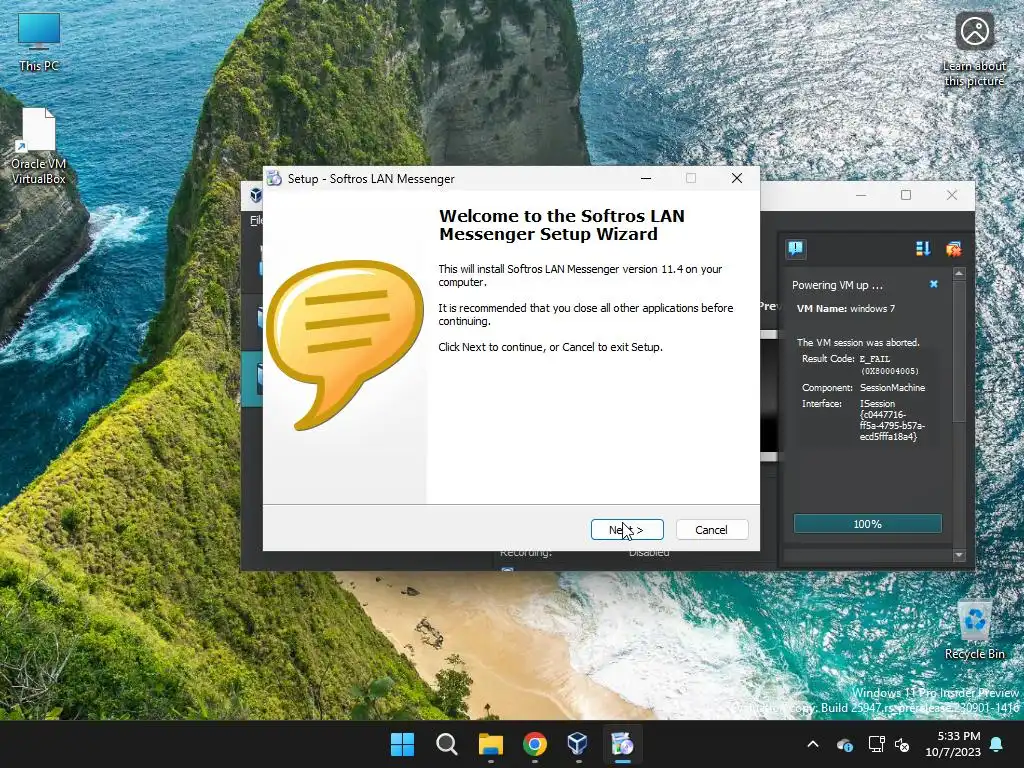Click the VirtualBox notification center icon
The height and width of the screenshot is (768, 1024).
[795, 248]
